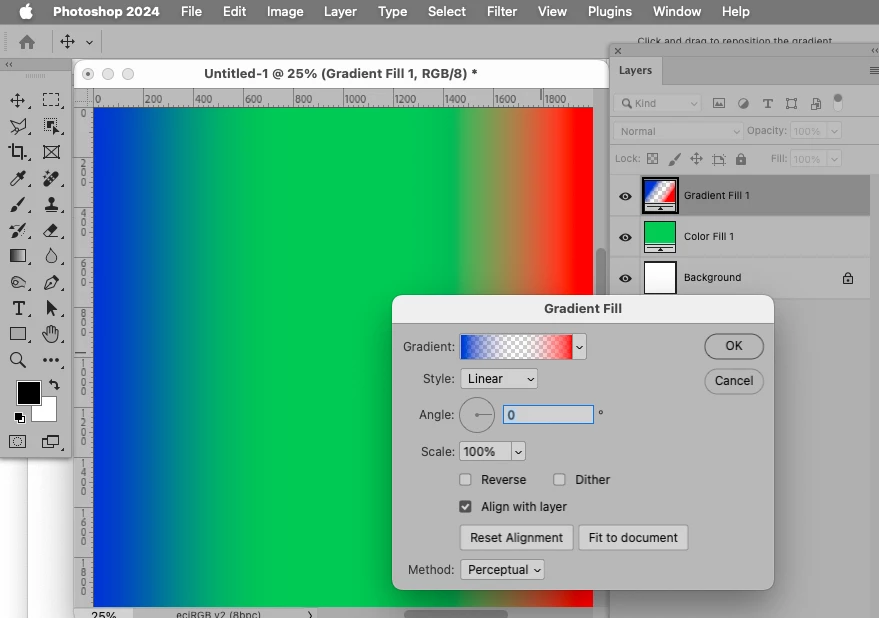Choose the Gradient tool in toolbar
This screenshot has height=618, width=879.
(x=17, y=256)
